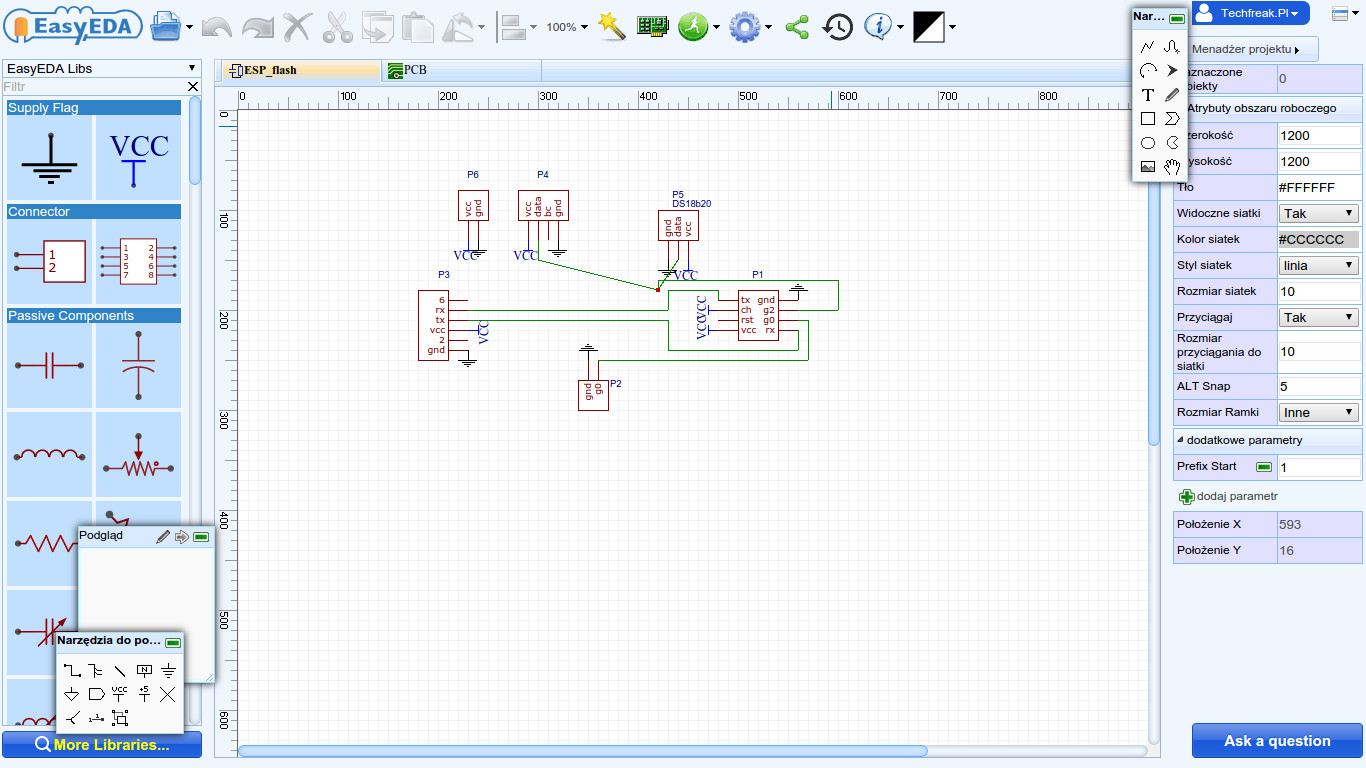Image resolution: width=1366 pixels, height=768 pixels.
Task: Select the net label tool
Action: pos(144,670)
